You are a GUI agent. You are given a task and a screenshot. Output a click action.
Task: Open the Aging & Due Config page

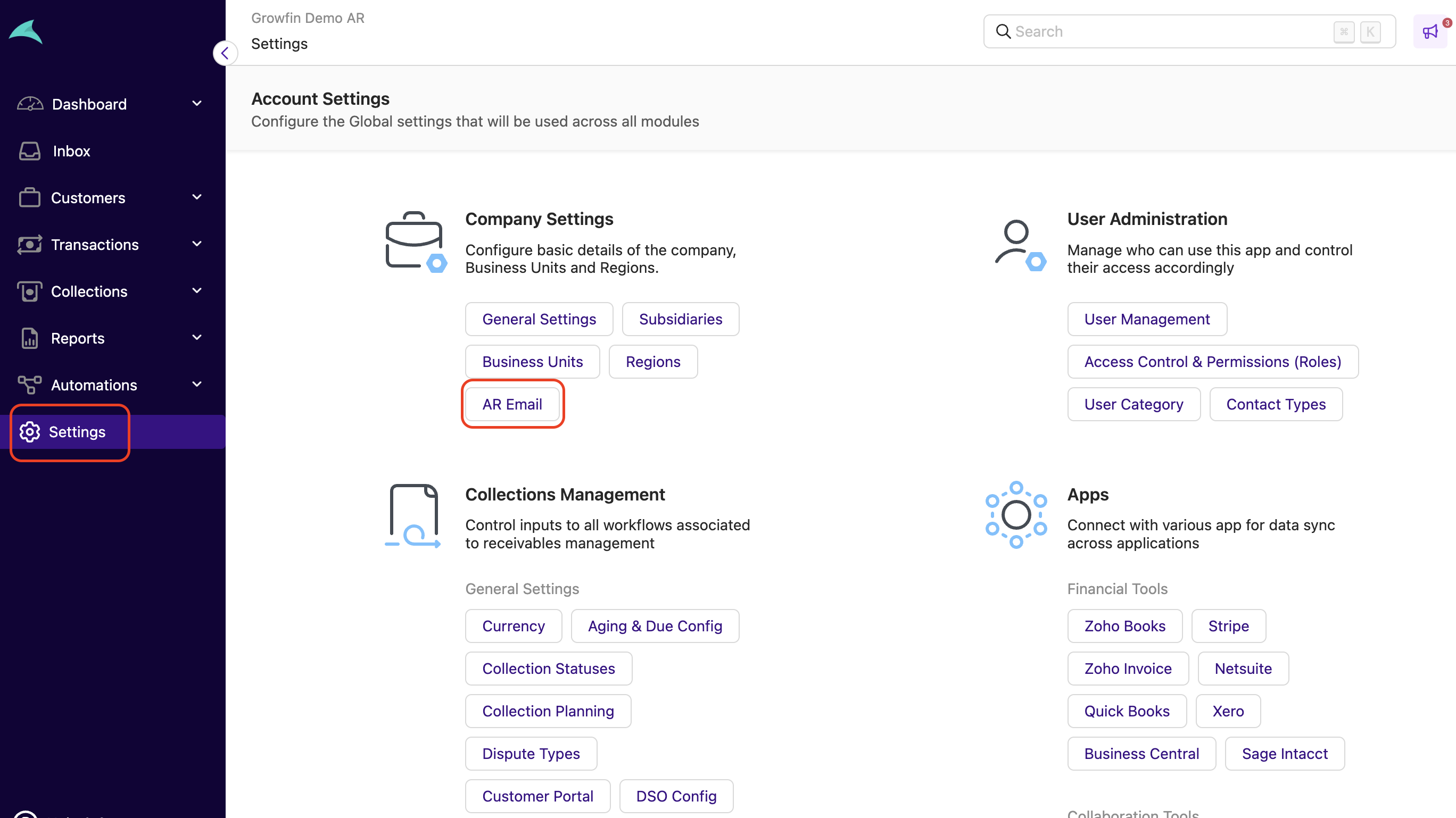click(655, 626)
